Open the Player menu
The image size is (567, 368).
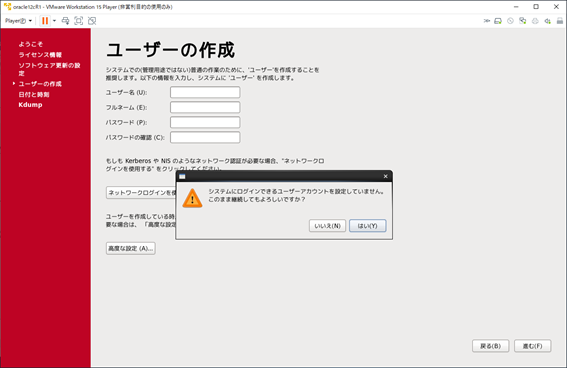point(18,21)
